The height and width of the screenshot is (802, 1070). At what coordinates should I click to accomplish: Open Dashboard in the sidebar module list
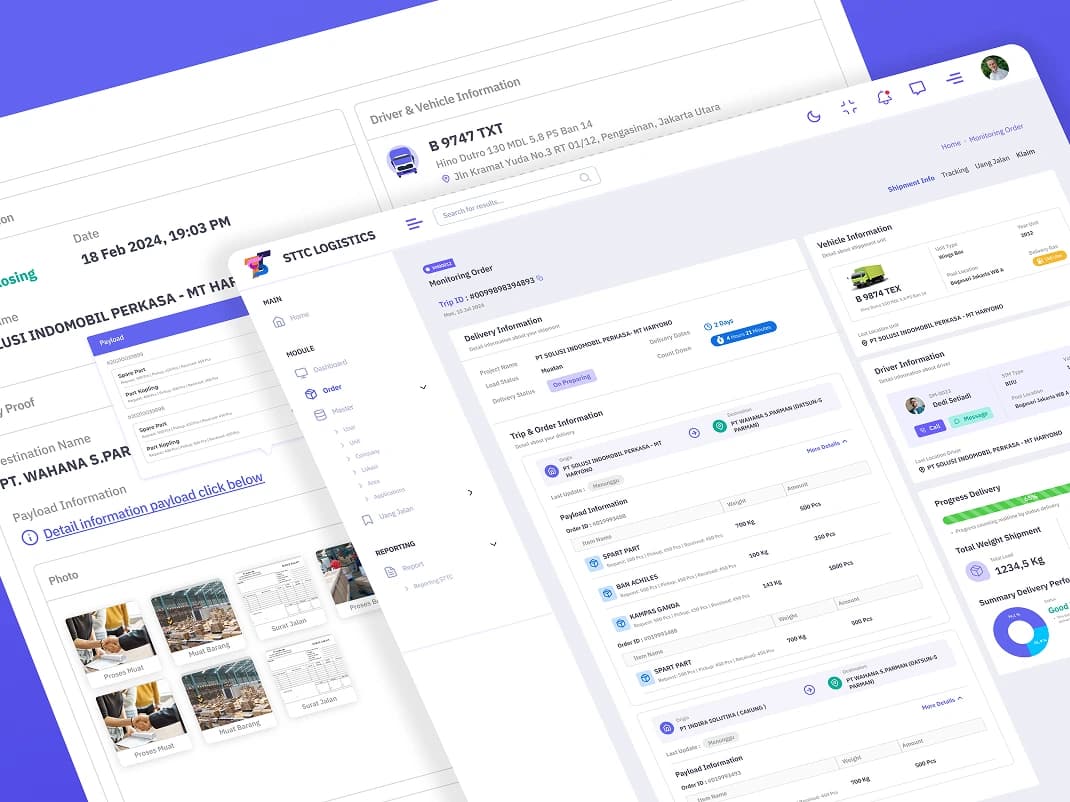(x=330, y=367)
